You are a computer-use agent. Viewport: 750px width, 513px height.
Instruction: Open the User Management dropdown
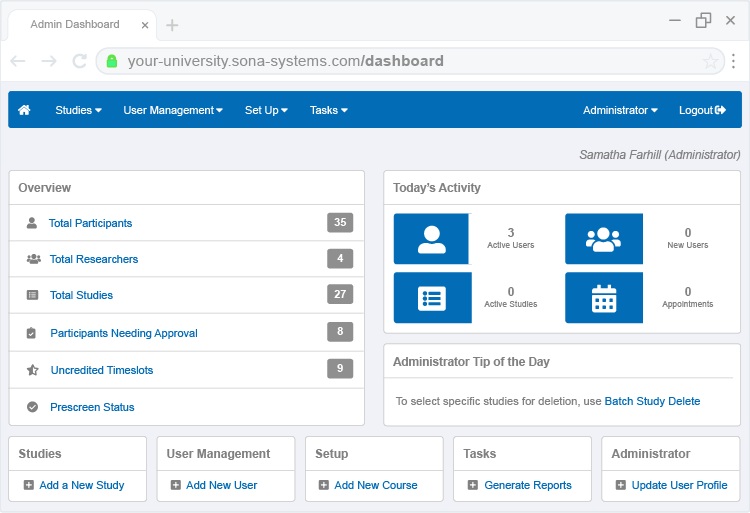pyautogui.click(x=172, y=110)
